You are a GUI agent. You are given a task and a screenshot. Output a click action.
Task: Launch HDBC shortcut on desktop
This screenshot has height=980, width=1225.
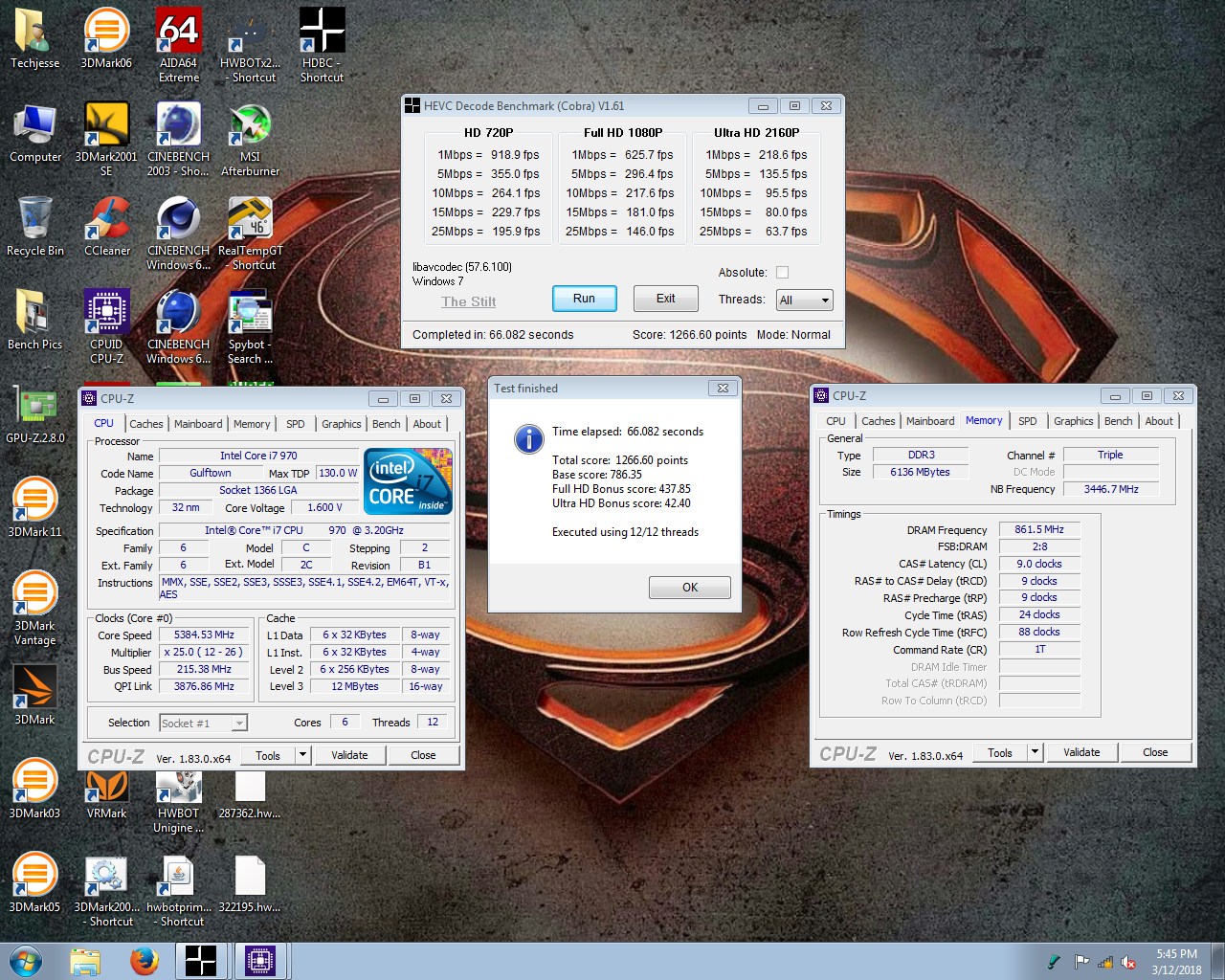coord(322,45)
